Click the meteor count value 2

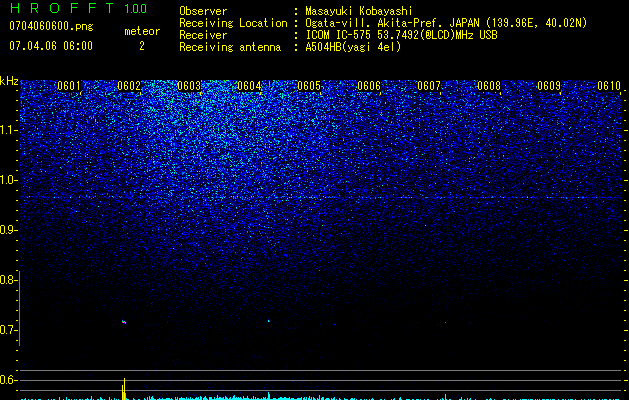tap(142, 46)
